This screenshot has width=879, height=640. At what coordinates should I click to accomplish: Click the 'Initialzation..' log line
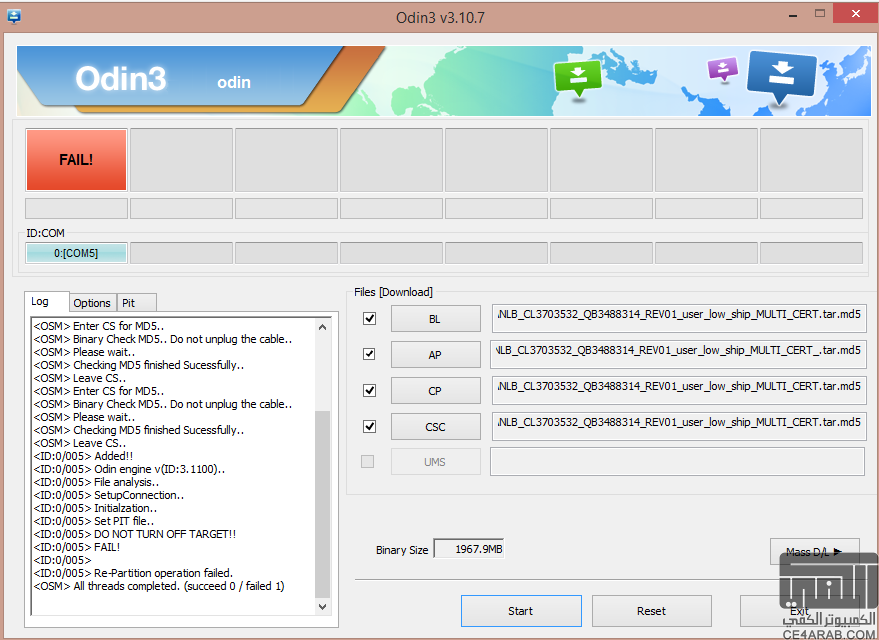point(95,508)
